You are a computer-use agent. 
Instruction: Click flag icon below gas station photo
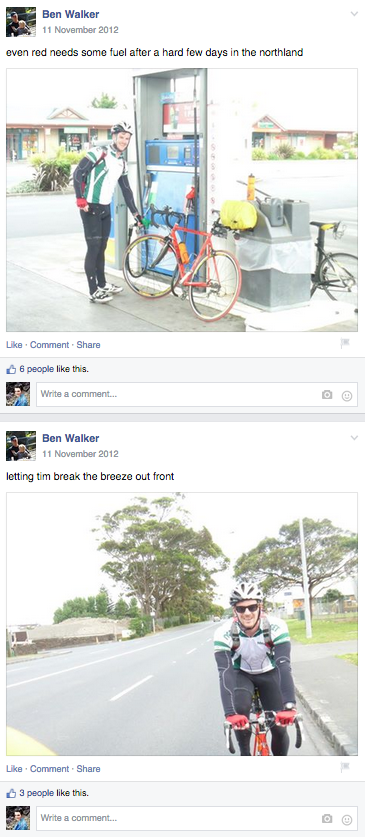coord(345,344)
